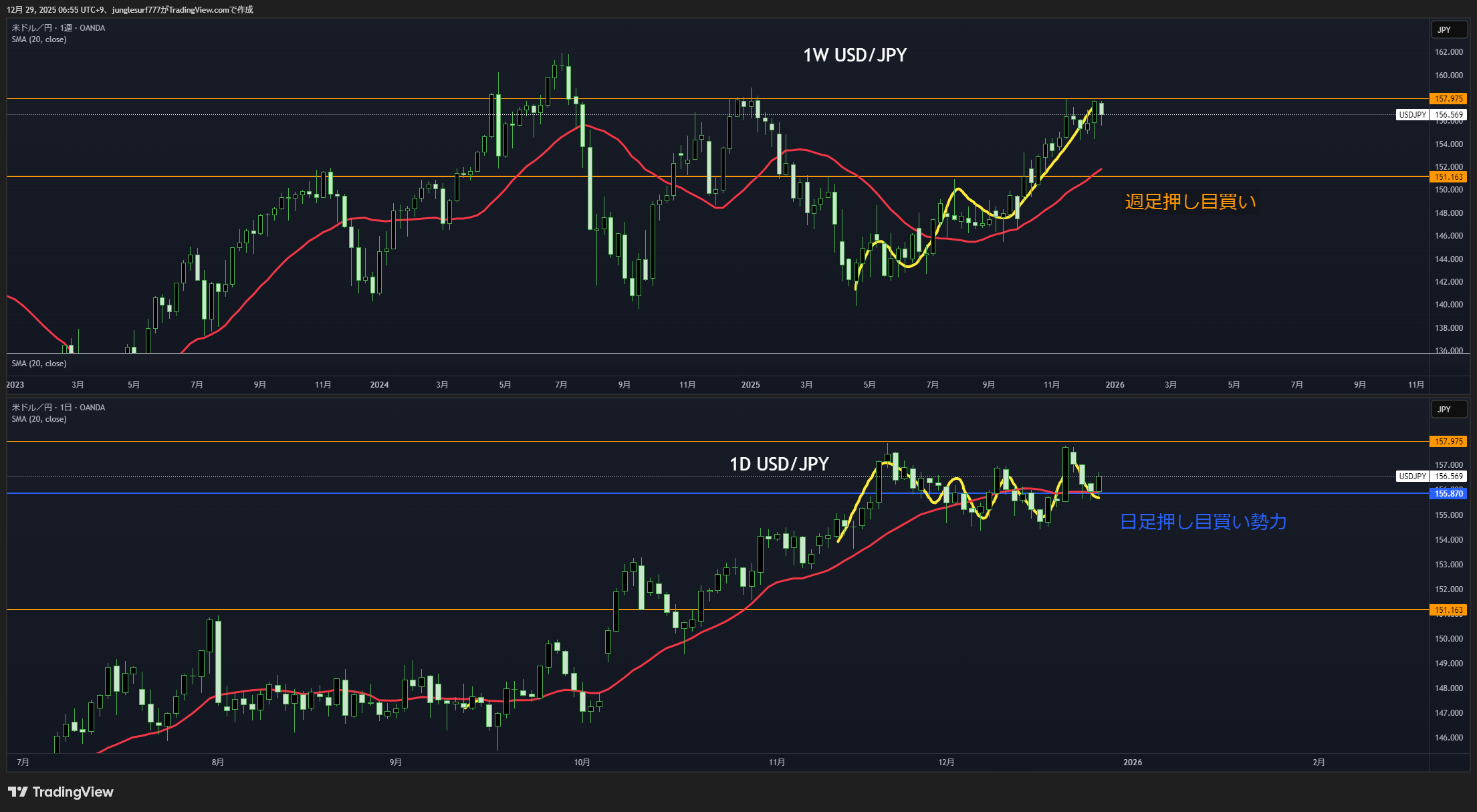
Task: Select the weekly chart SMA (20, close) legend
Action: pyautogui.click(x=39, y=39)
